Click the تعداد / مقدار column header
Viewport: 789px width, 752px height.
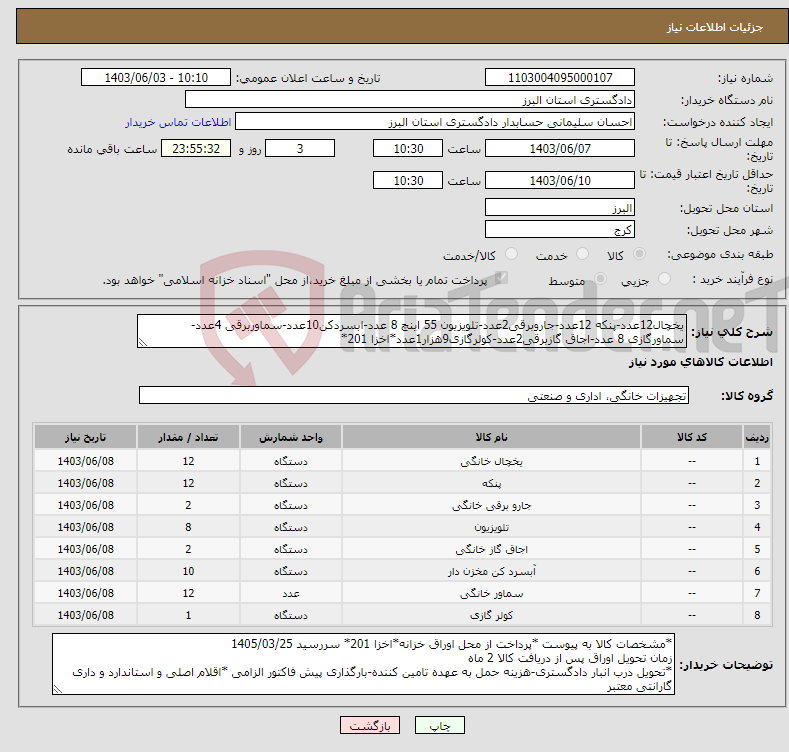tap(188, 437)
